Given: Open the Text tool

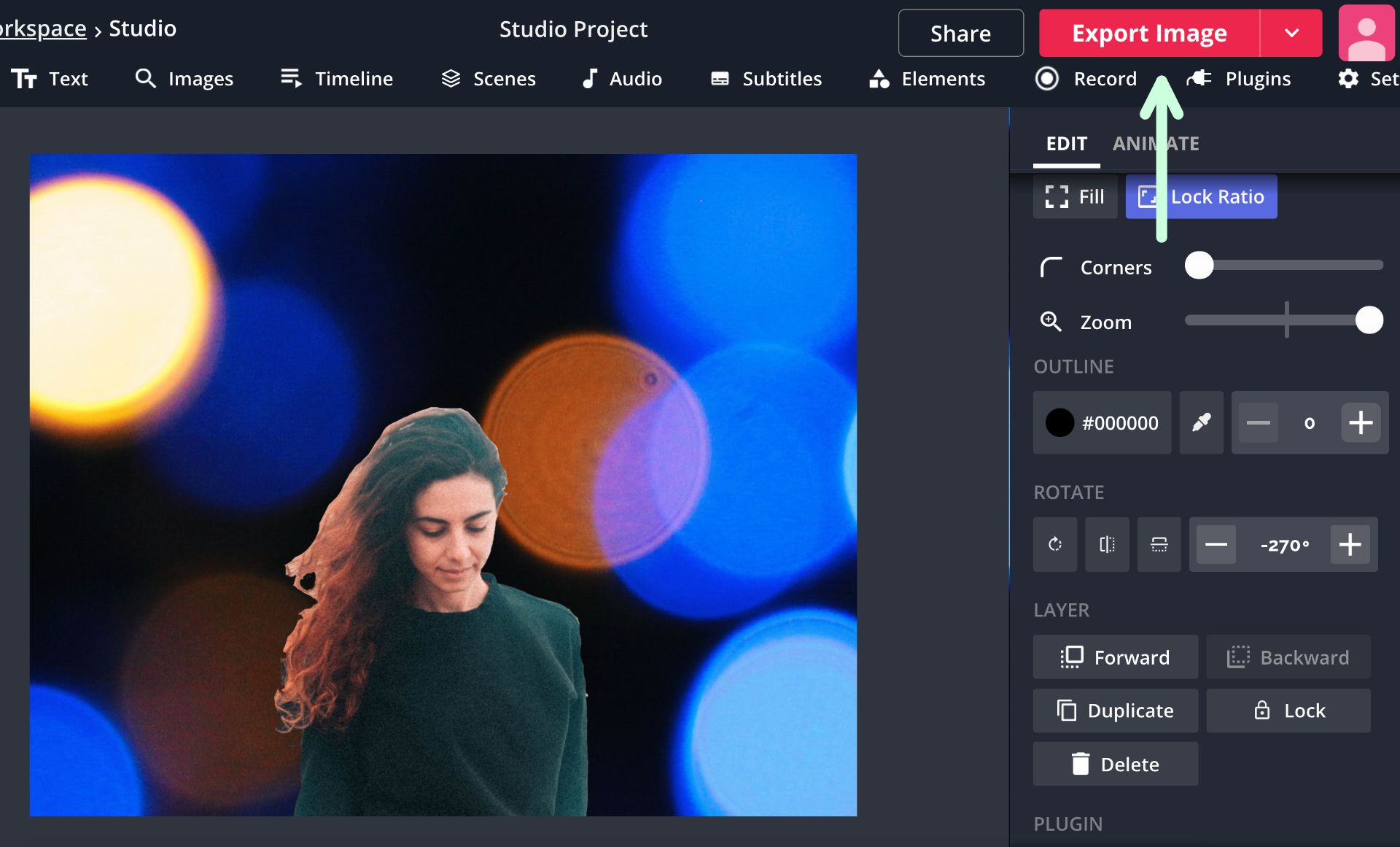Looking at the screenshot, I should [x=50, y=79].
